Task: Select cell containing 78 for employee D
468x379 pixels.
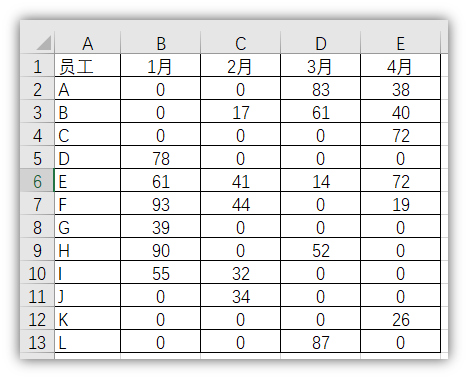Action: [161, 157]
